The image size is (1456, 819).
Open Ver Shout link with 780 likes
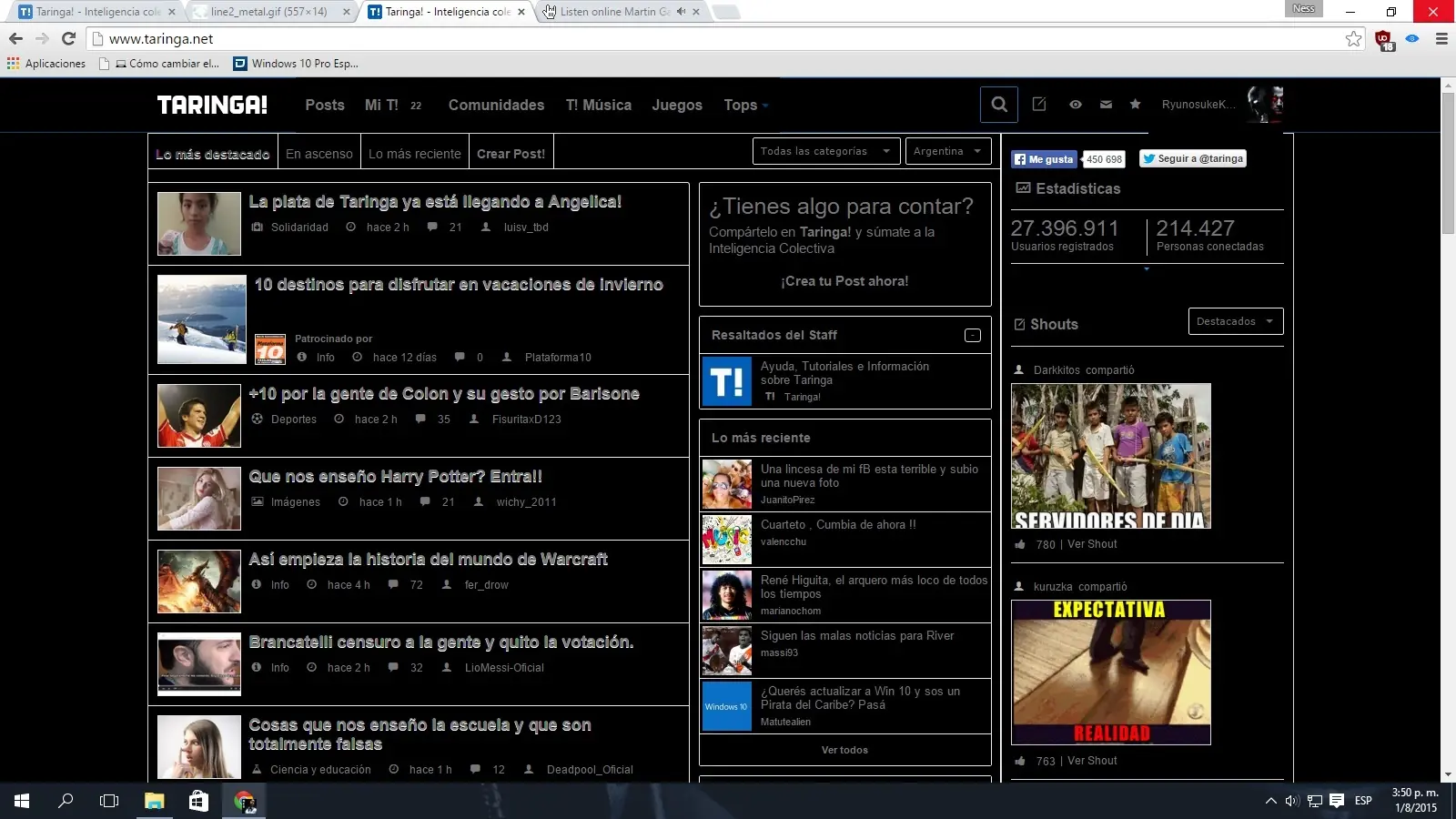pos(1092,544)
